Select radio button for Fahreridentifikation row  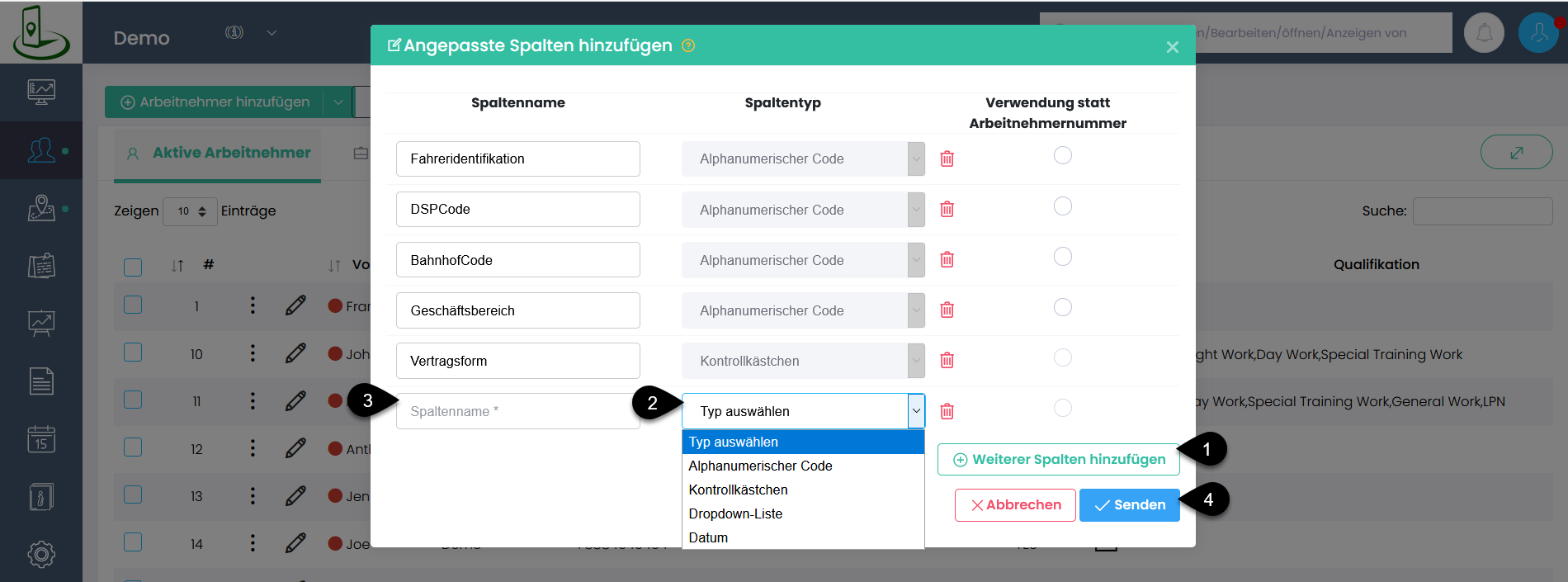click(1062, 155)
